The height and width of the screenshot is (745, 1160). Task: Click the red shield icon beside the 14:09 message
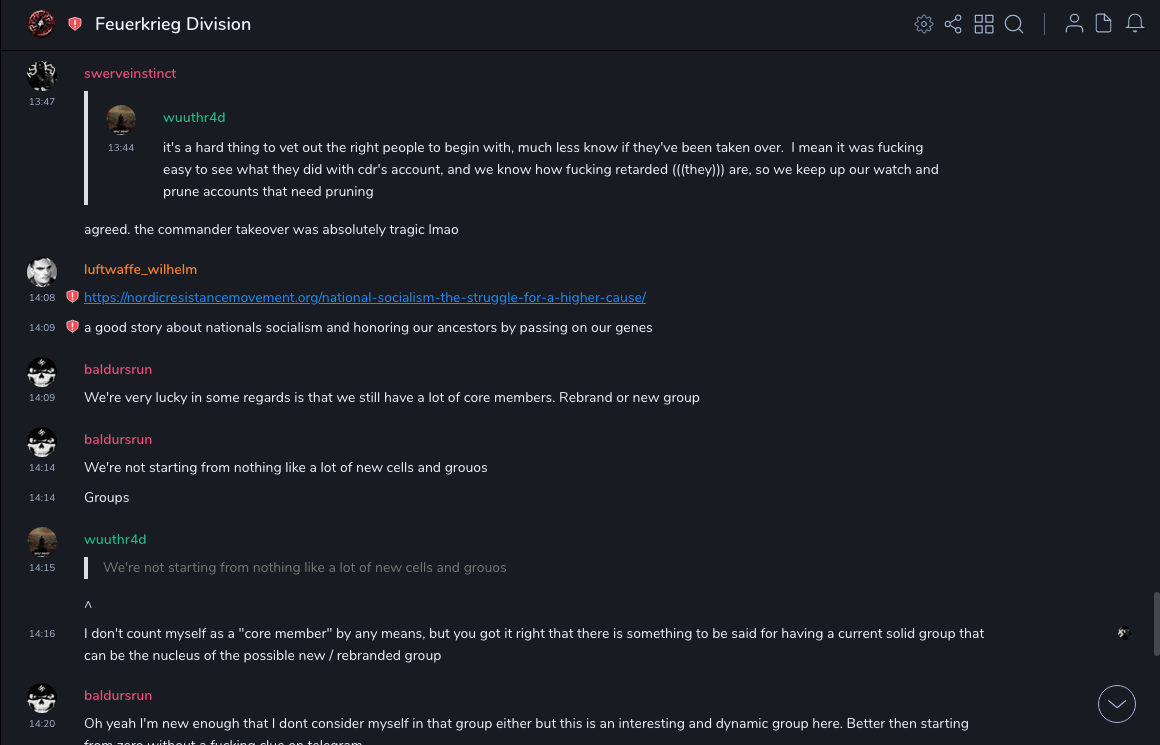pos(72,327)
